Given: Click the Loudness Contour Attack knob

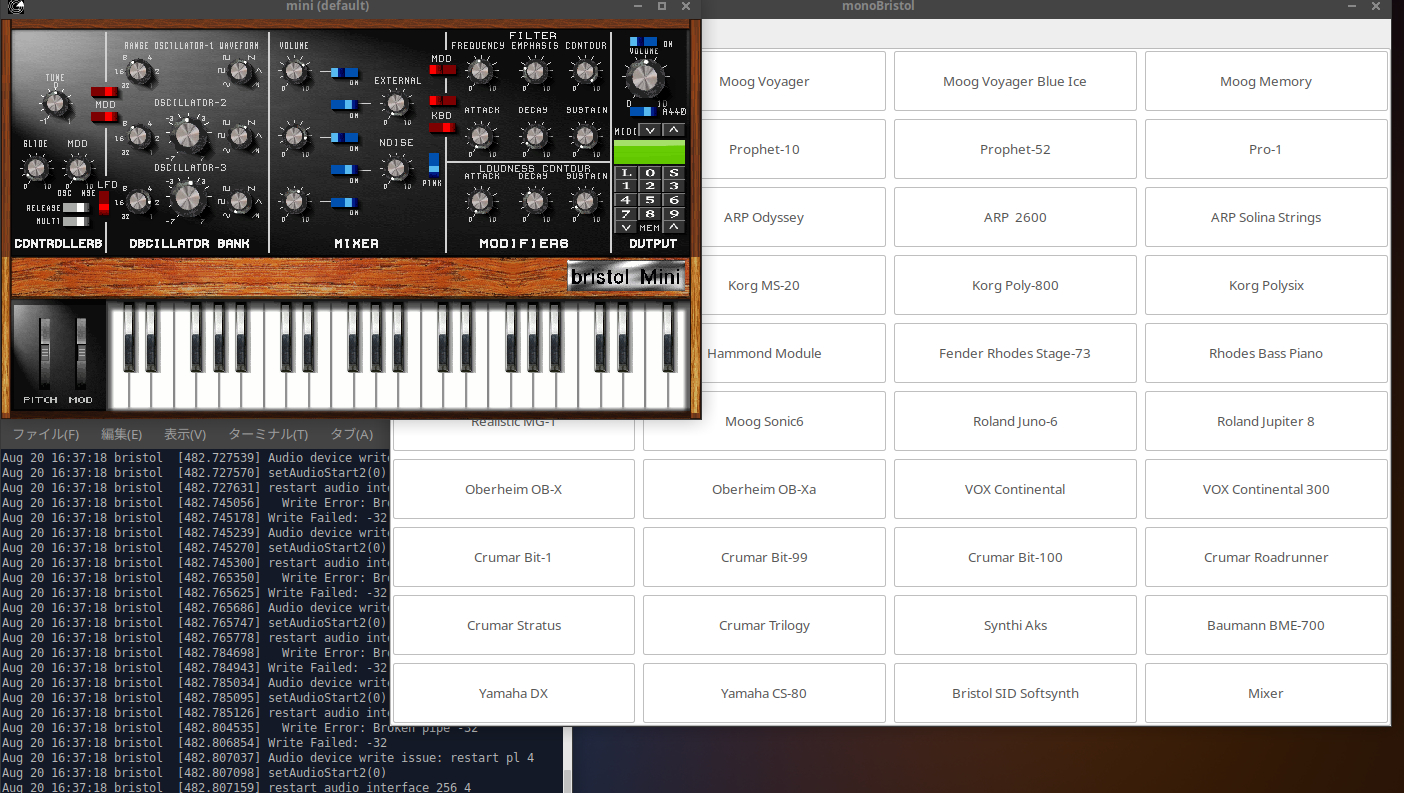Looking at the screenshot, I should 481,202.
